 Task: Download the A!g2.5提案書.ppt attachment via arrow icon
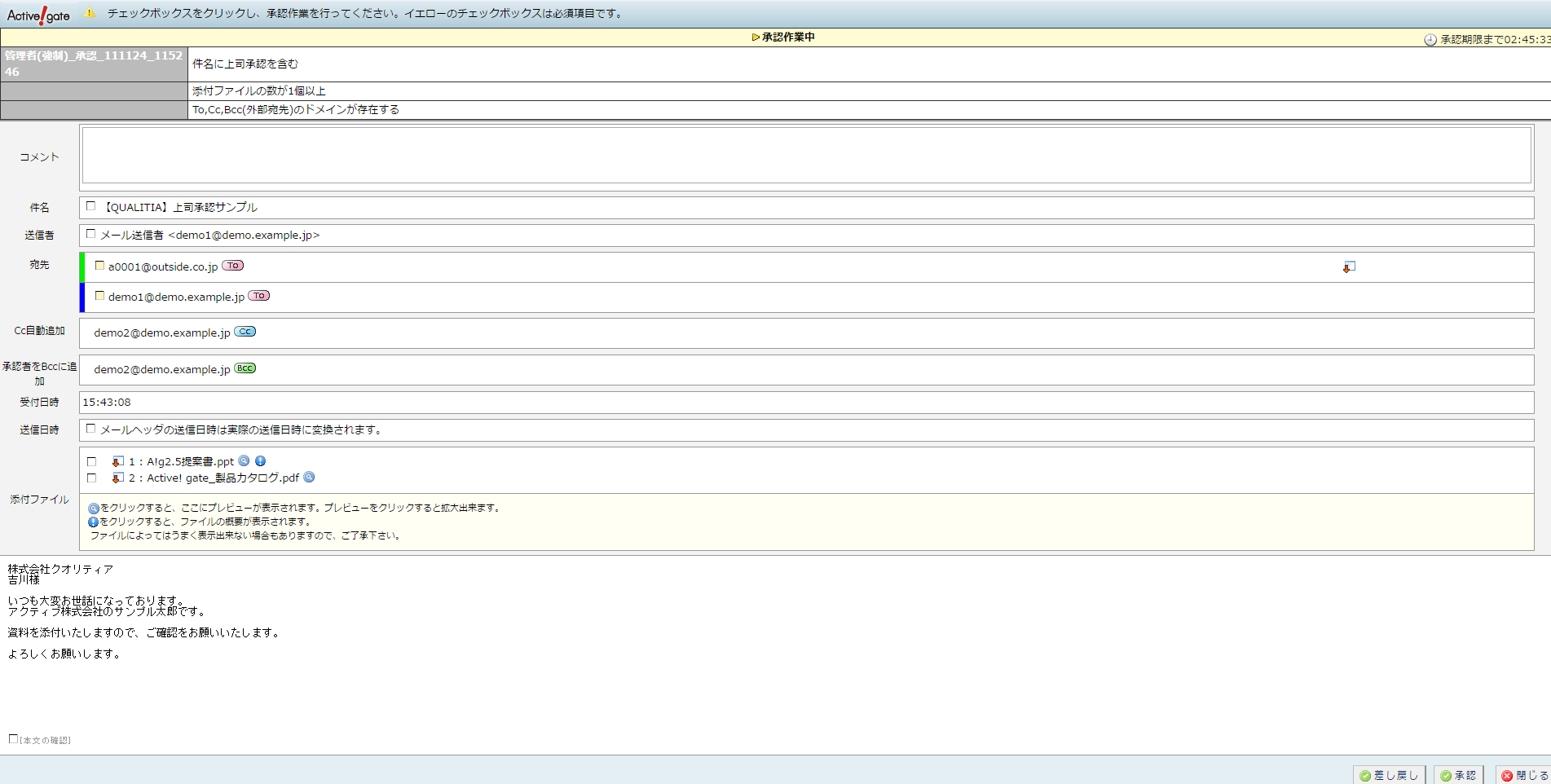[118, 462]
